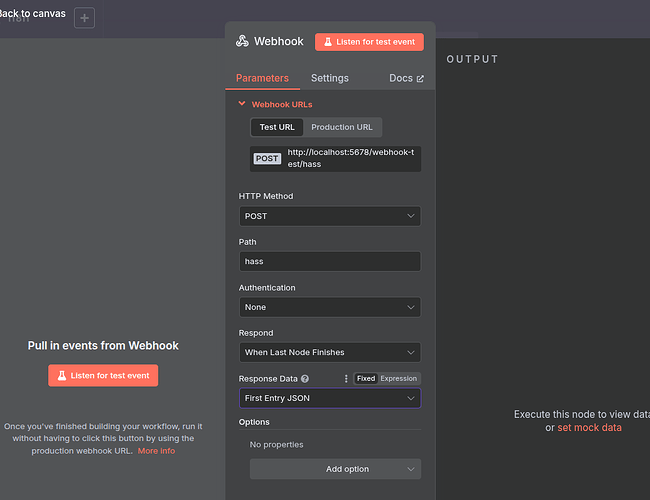Click the Webhook node icon in header
The width and height of the screenshot is (650, 500).
click(242, 41)
